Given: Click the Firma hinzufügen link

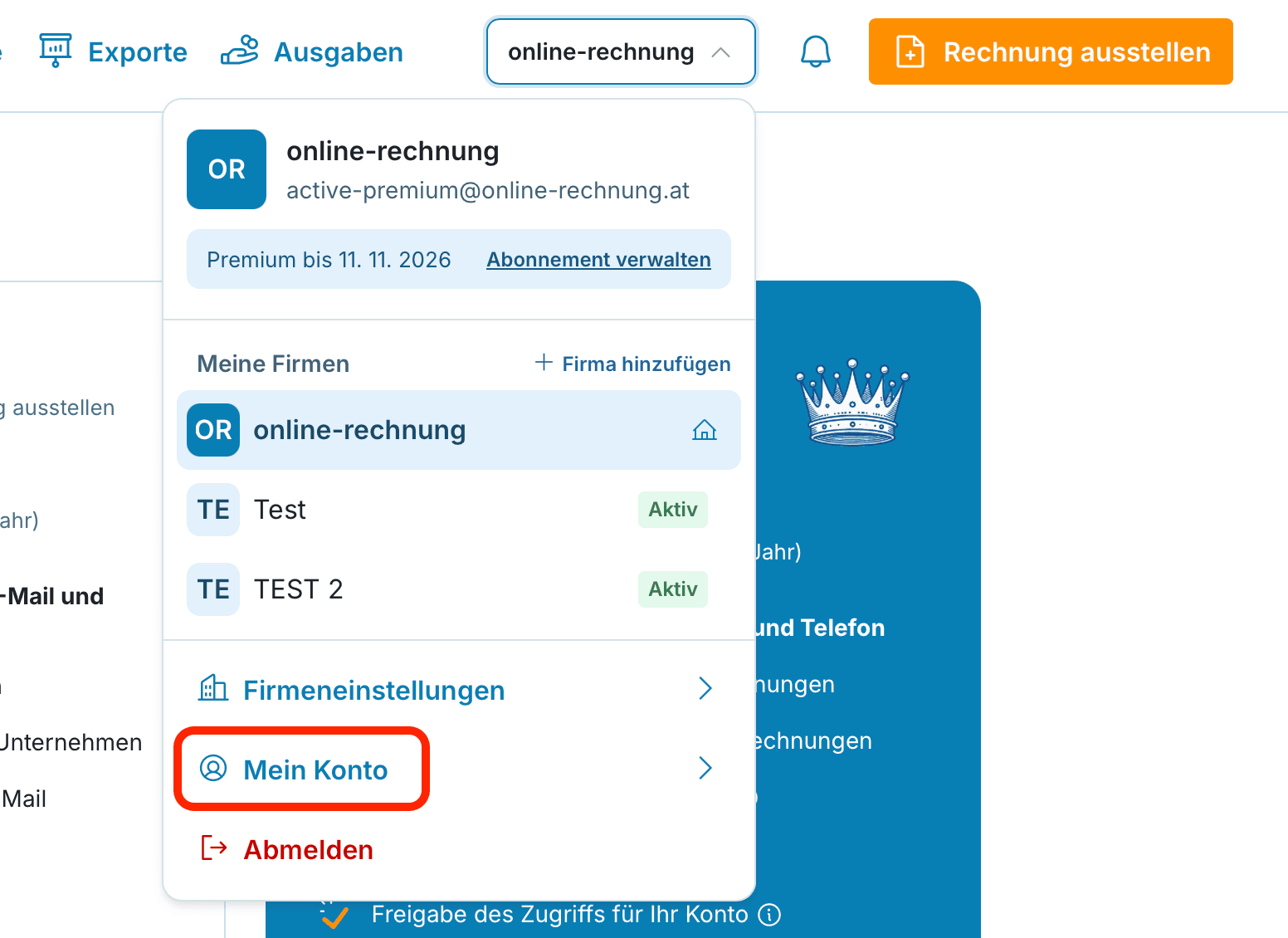Looking at the screenshot, I should [633, 364].
